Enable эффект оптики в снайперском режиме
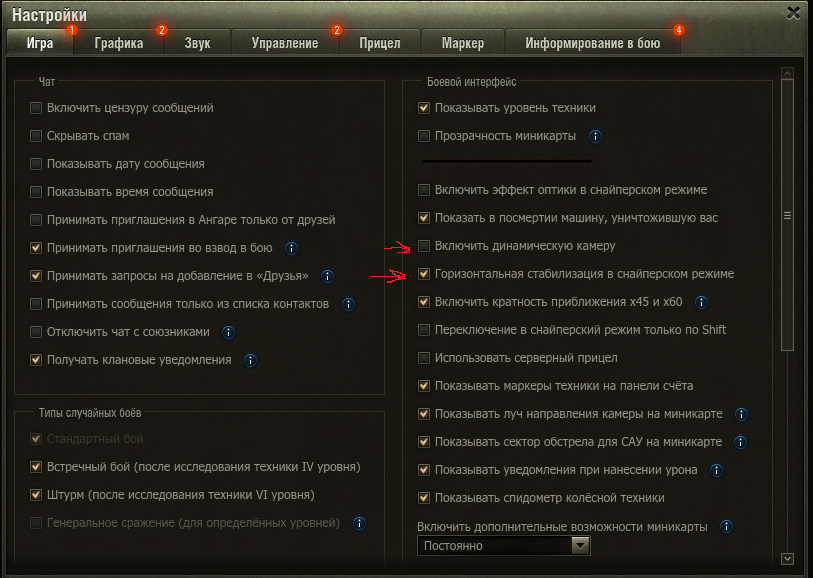The image size is (813, 578). [x=424, y=190]
